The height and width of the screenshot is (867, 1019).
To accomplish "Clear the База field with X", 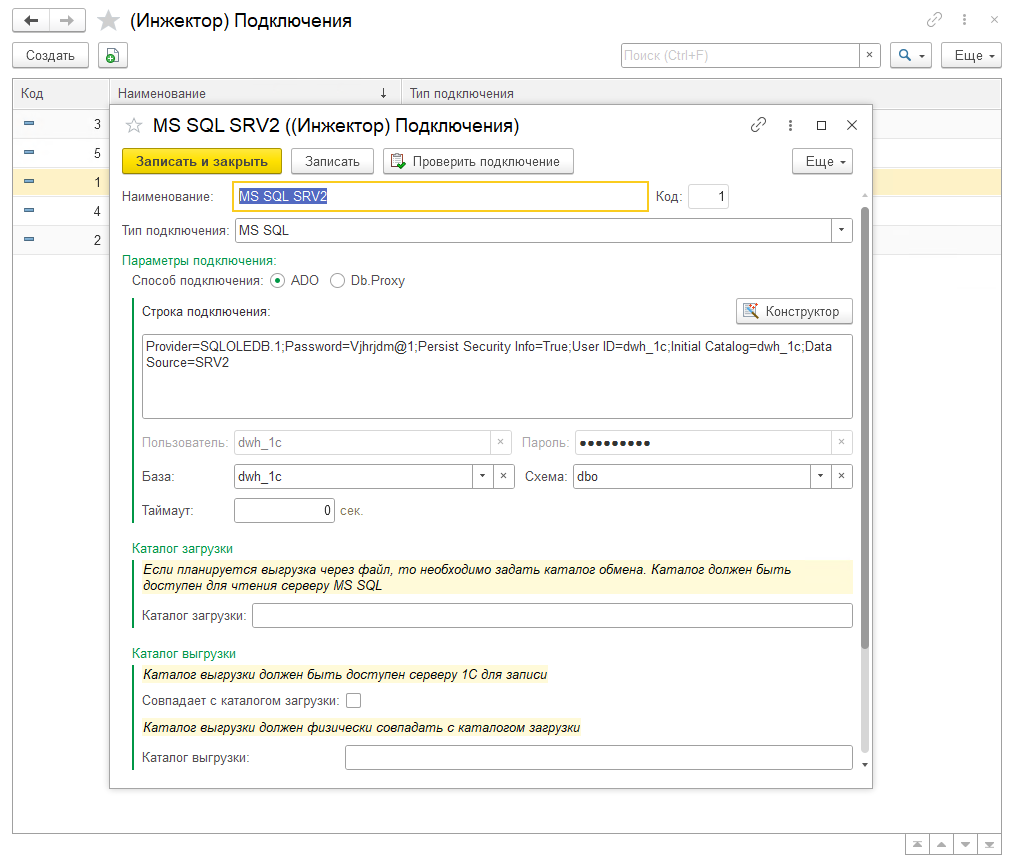I will [x=503, y=476].
